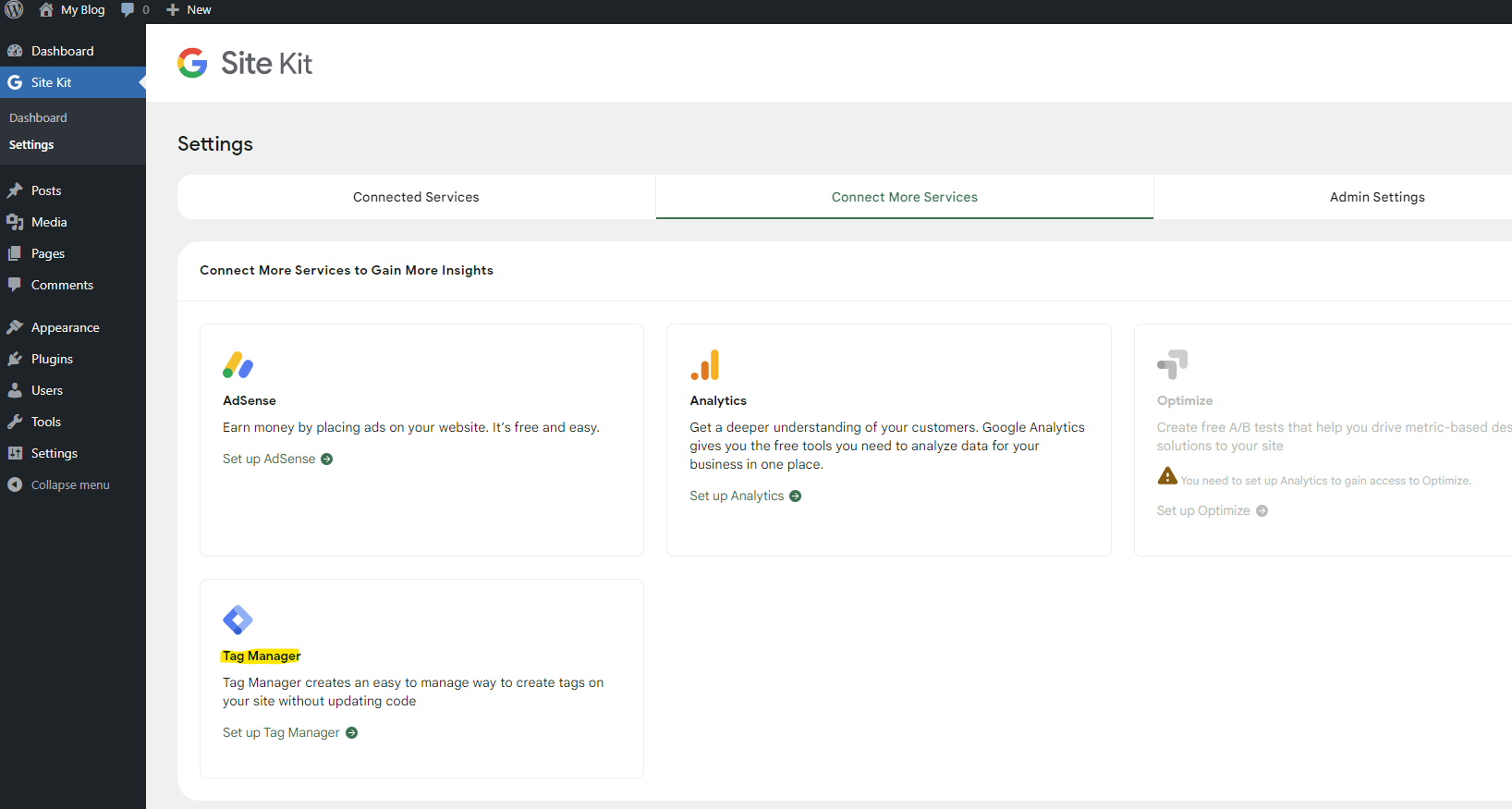Screen dimensions: 1512x809
Task: Click the Google logo in Site Kit header
Action: pos(192,63)
